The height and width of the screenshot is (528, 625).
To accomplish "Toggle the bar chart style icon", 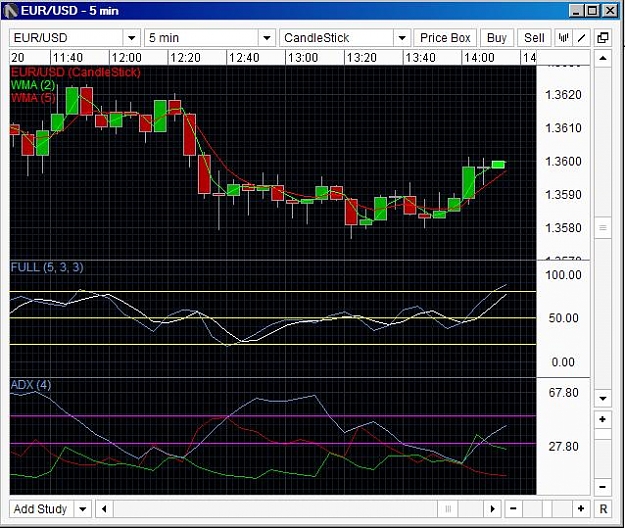I will click(563, 38).
